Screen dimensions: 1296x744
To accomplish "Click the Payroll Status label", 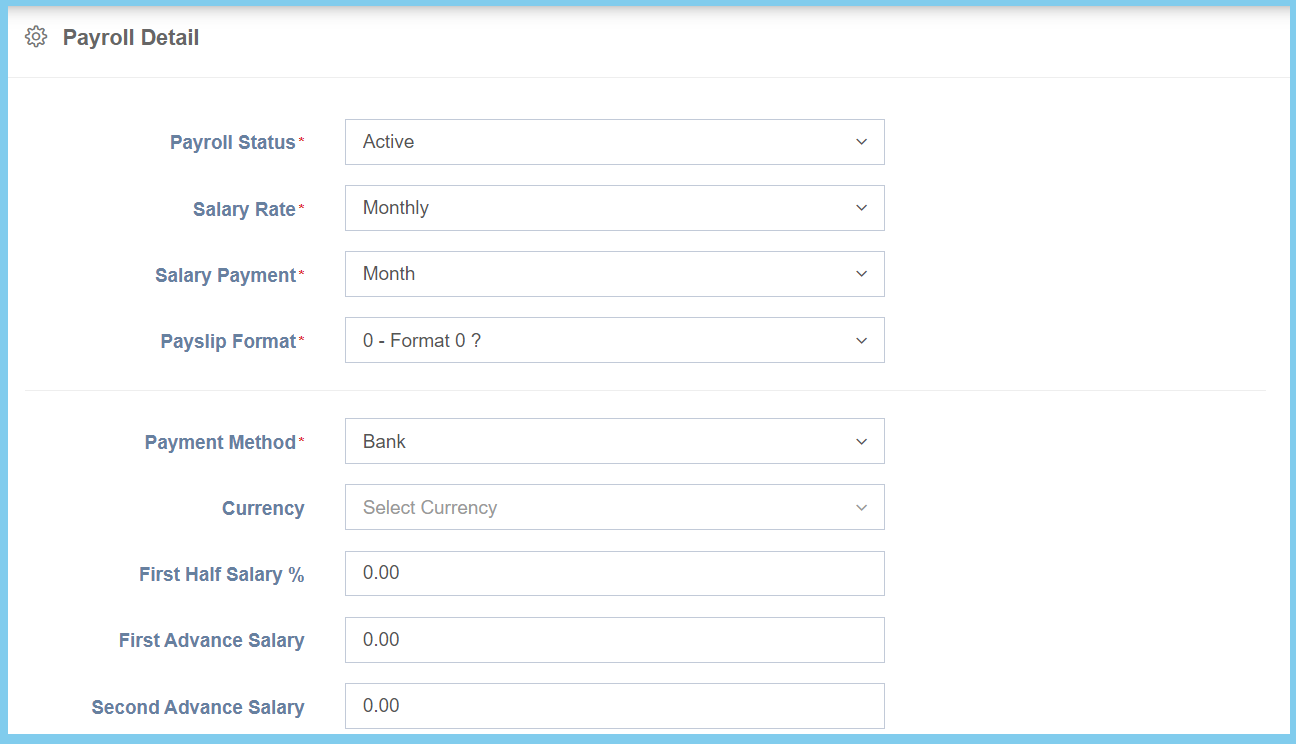I will [x=232, y=143].
